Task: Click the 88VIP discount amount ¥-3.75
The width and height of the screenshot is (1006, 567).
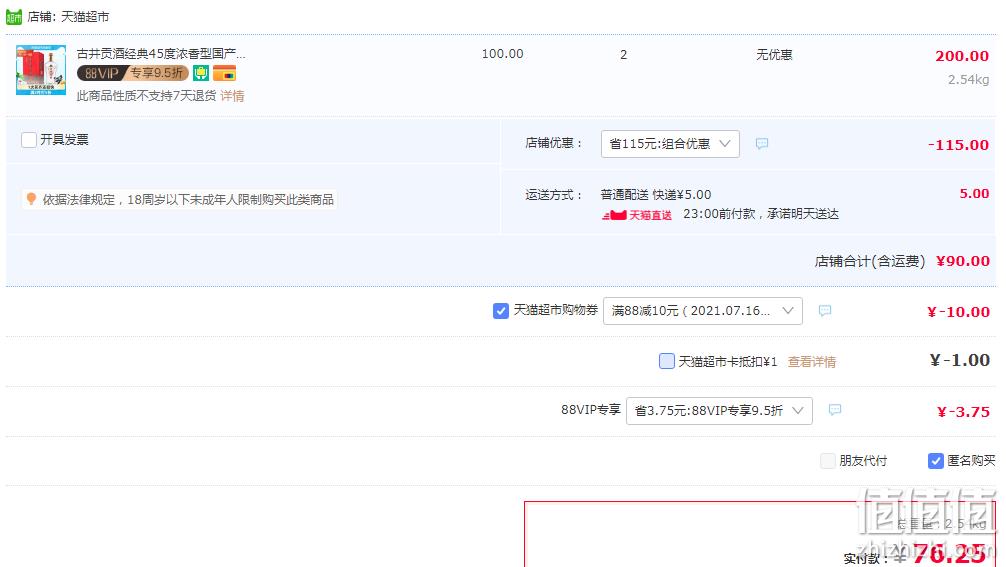Action: click(x=963, y=412)
